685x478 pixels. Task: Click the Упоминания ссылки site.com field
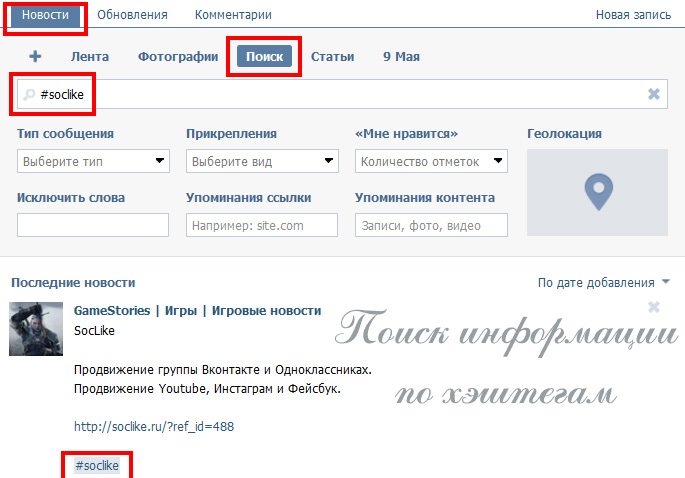tap(262, 225)
